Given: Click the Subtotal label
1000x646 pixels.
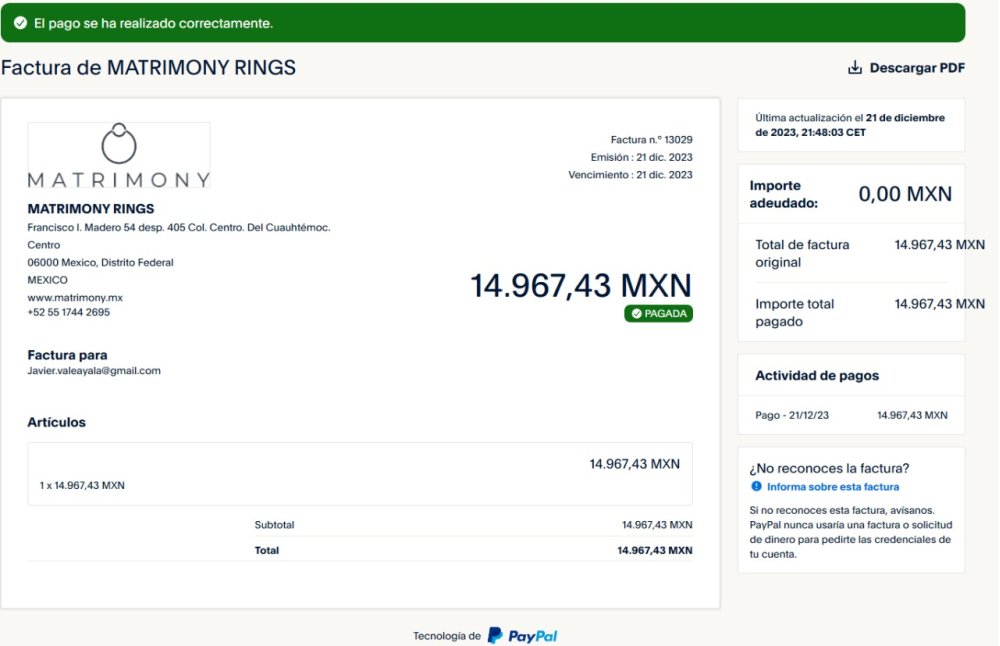Looking at the screenshot, I should point(274,525).
